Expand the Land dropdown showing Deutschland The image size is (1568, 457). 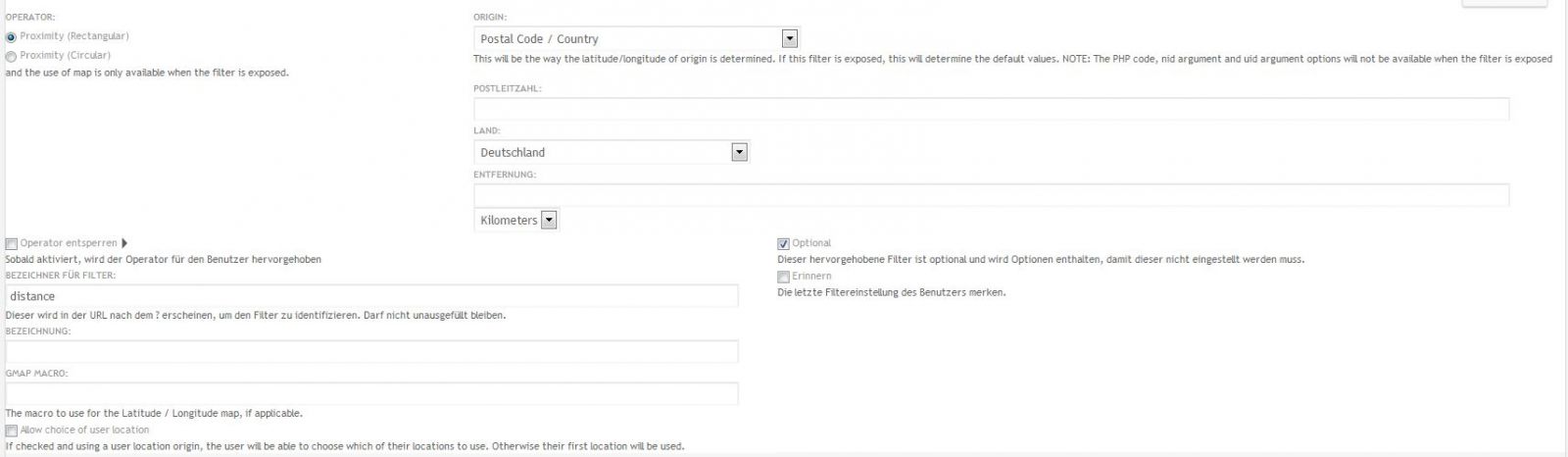[x=739, y=153]
